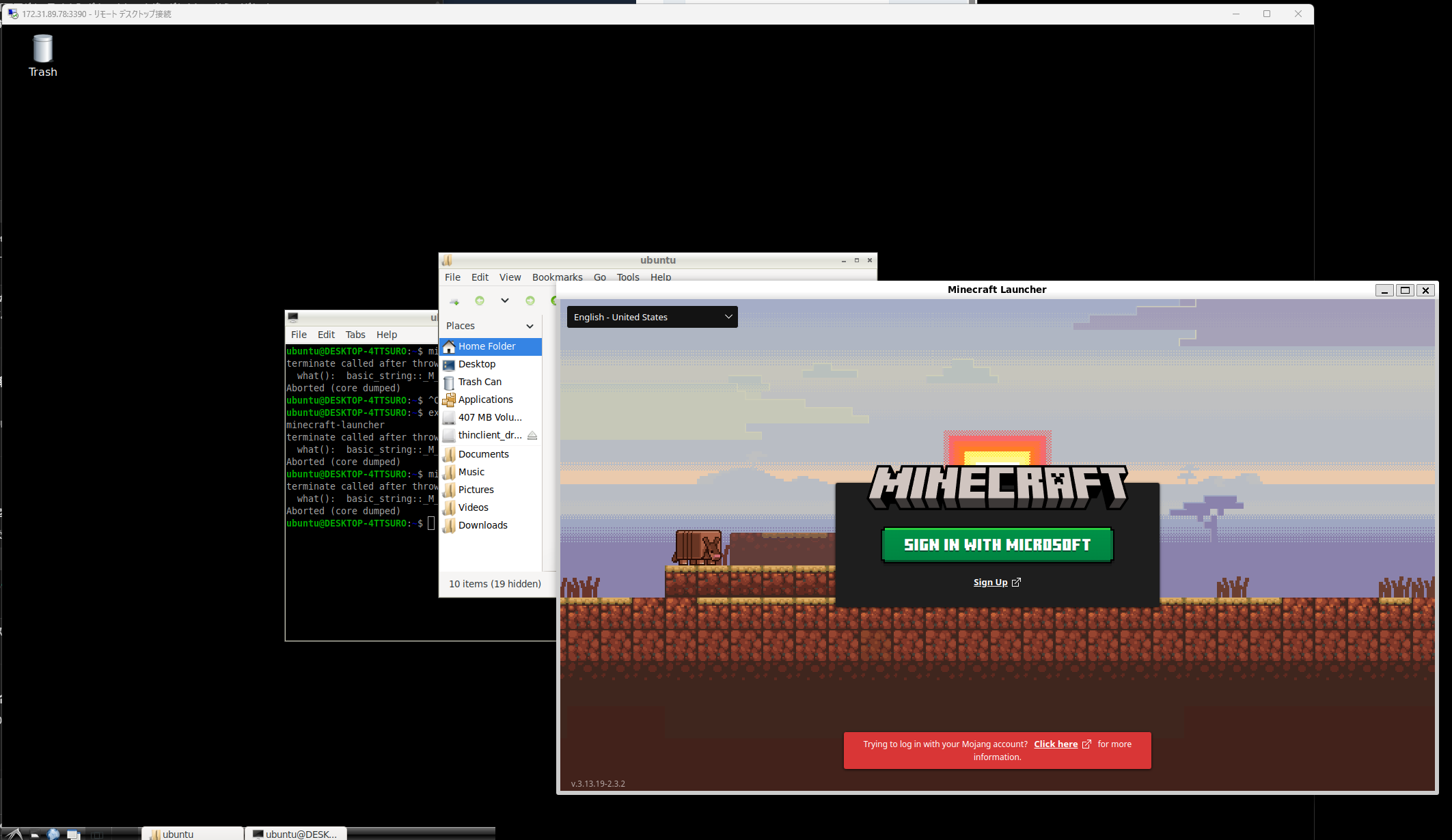
Task: Open the Go menu in file manager
Action: click(x=600, y=277)
